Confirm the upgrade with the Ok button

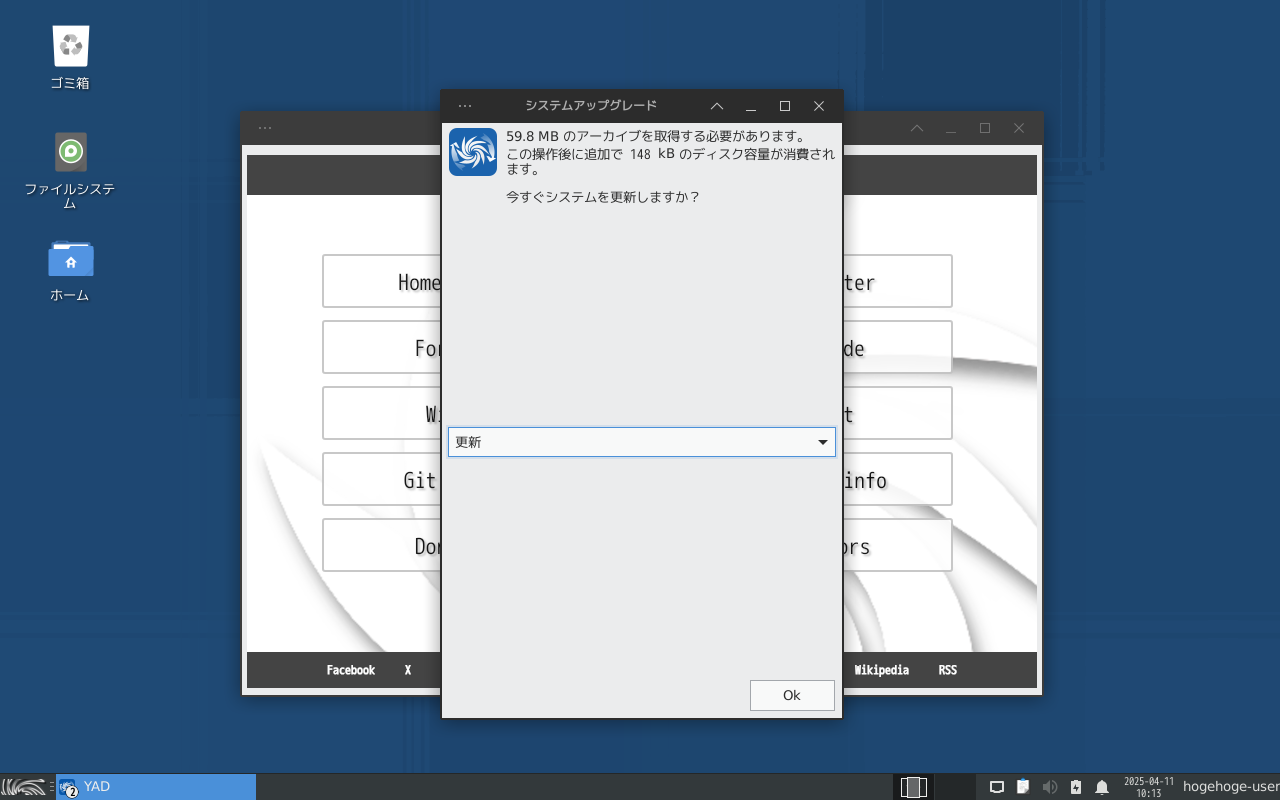pos(792,695)
